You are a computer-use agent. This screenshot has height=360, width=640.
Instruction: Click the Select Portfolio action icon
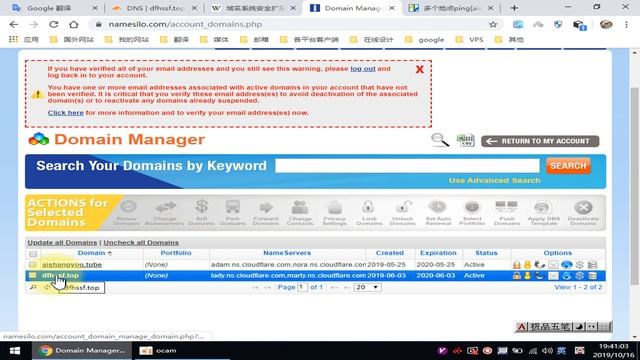pos(472,207)
